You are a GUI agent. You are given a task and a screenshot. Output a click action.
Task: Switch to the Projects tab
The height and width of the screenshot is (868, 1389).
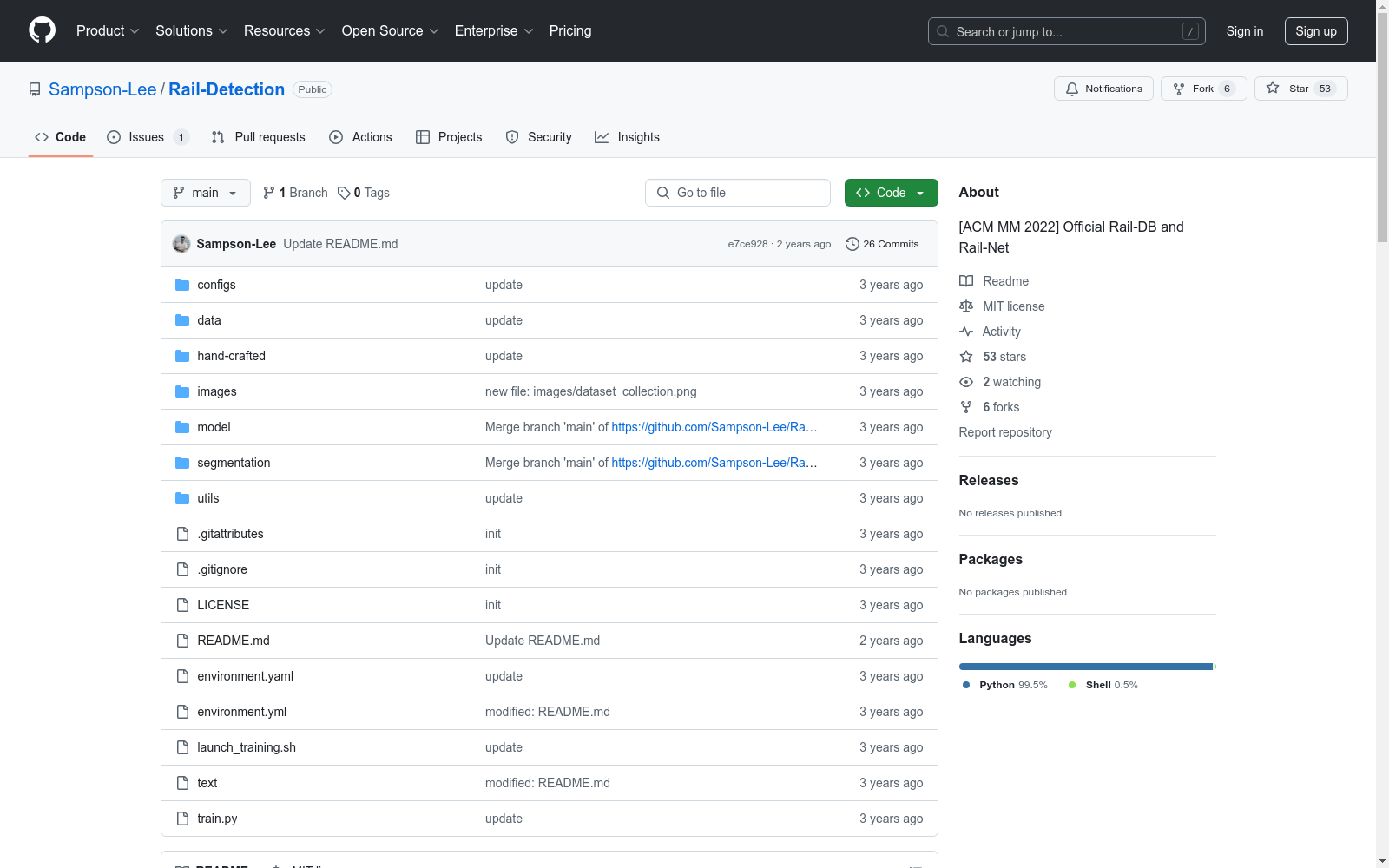coord(449,137)
